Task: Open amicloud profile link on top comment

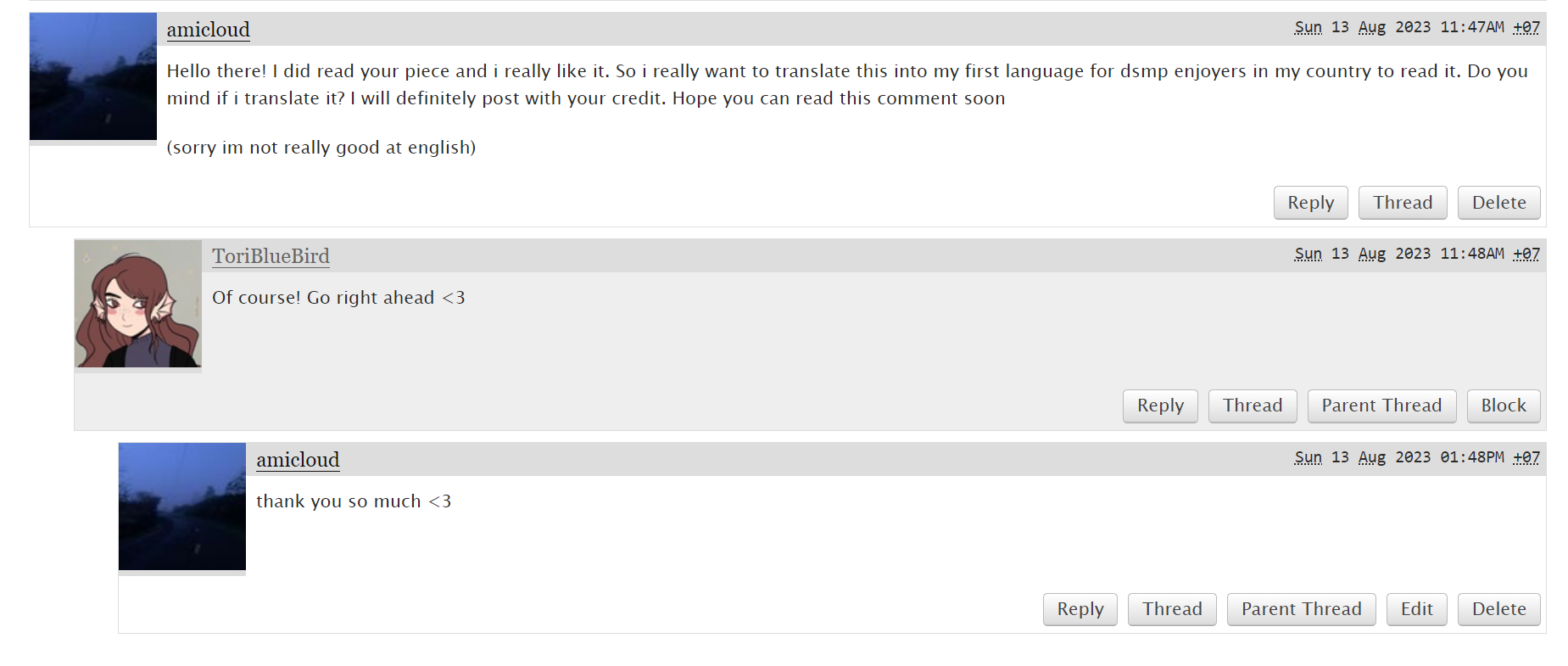Action: click(209, 30)
